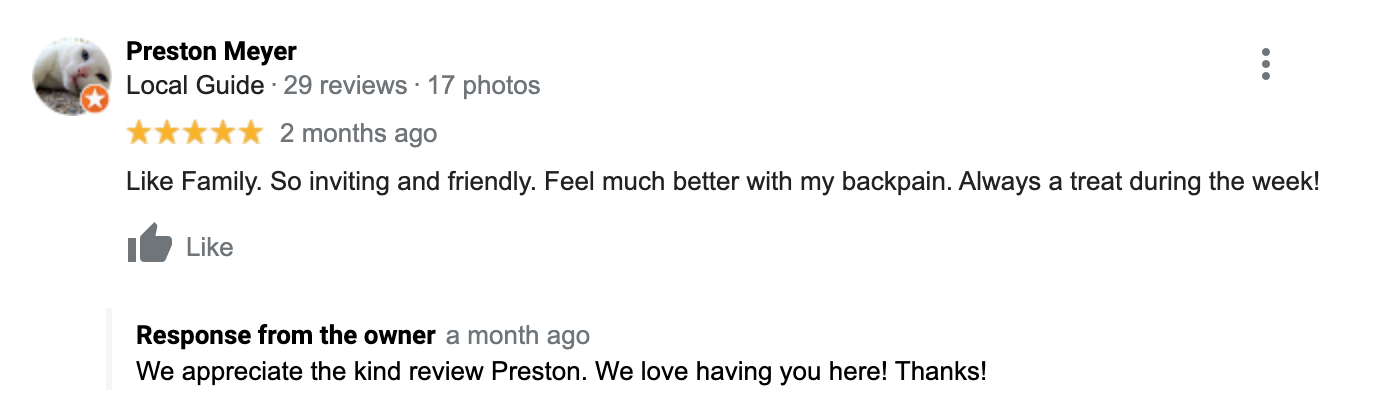View the reviewer's 29 reviews
This screenshot has height=412, width=1392.
click(345, 86)
